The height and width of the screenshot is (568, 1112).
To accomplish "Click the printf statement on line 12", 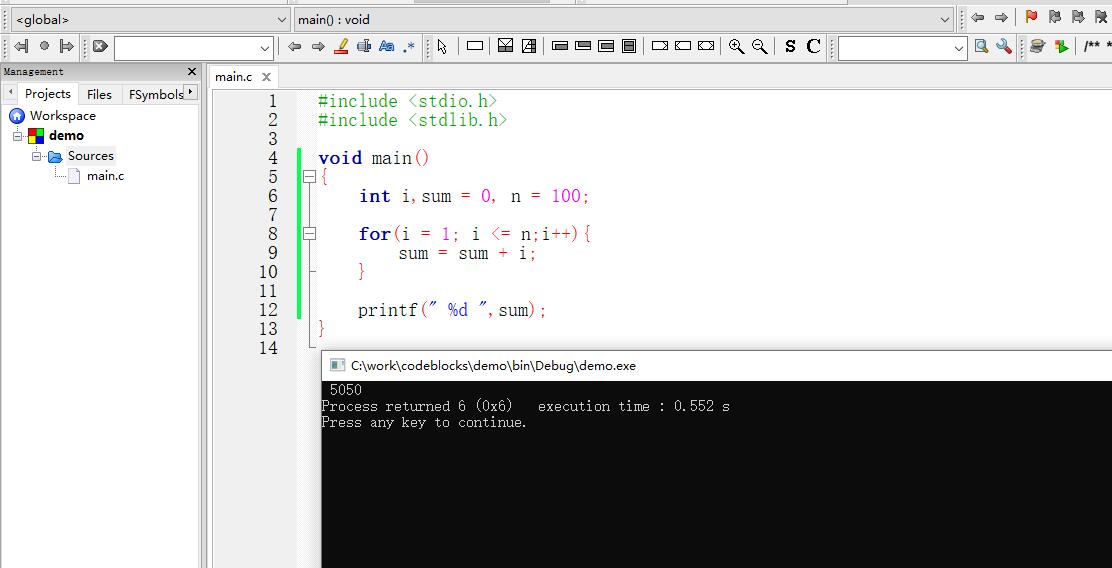I will pos(452,310).
